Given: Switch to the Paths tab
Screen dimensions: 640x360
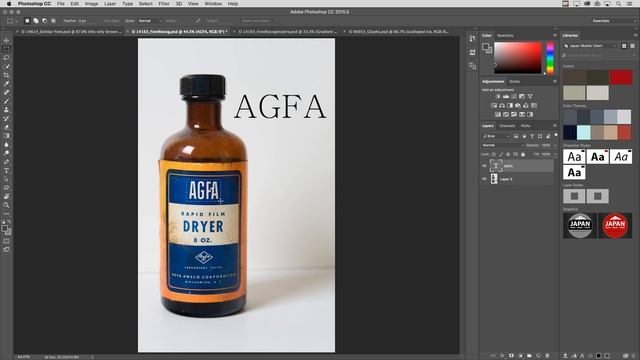Looking at the screenshot, I should pos(526,126).
